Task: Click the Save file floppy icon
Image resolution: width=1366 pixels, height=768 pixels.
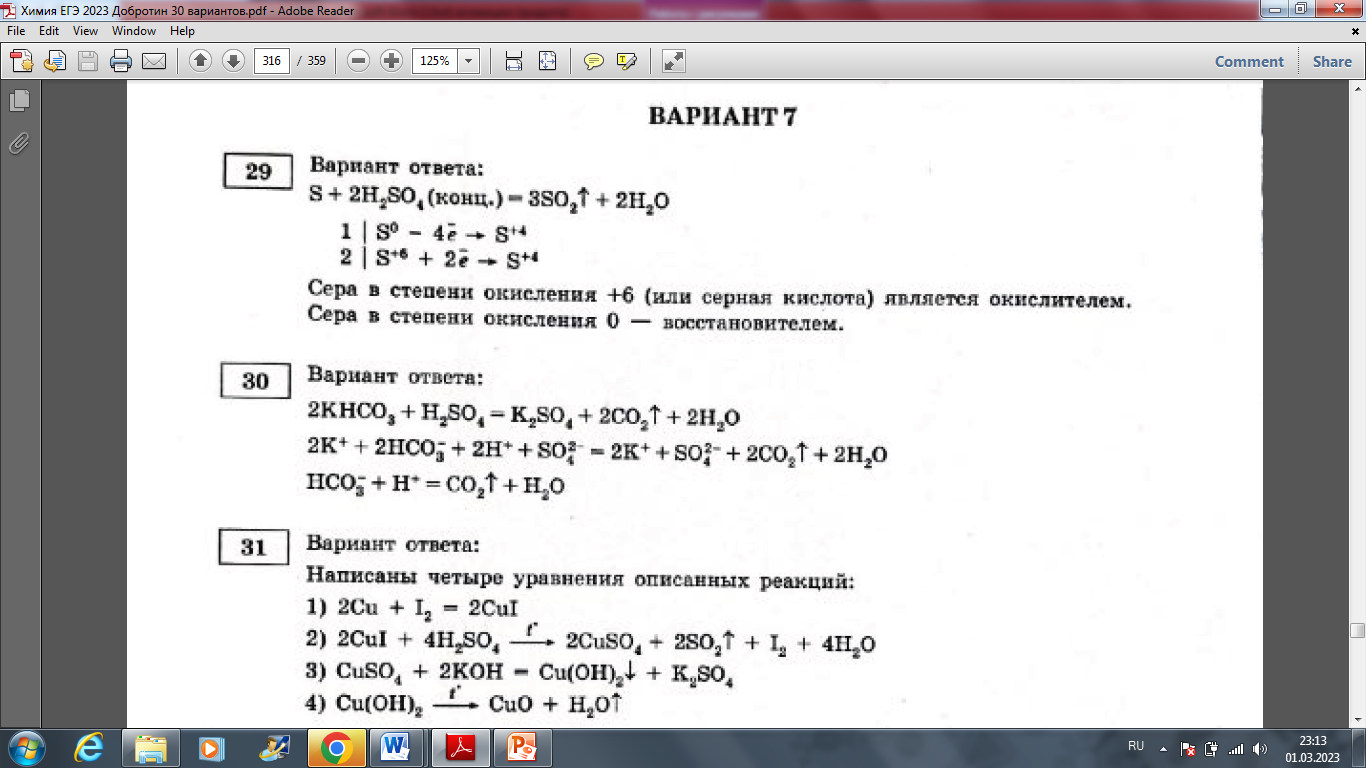Action: (x=88, y=61)
